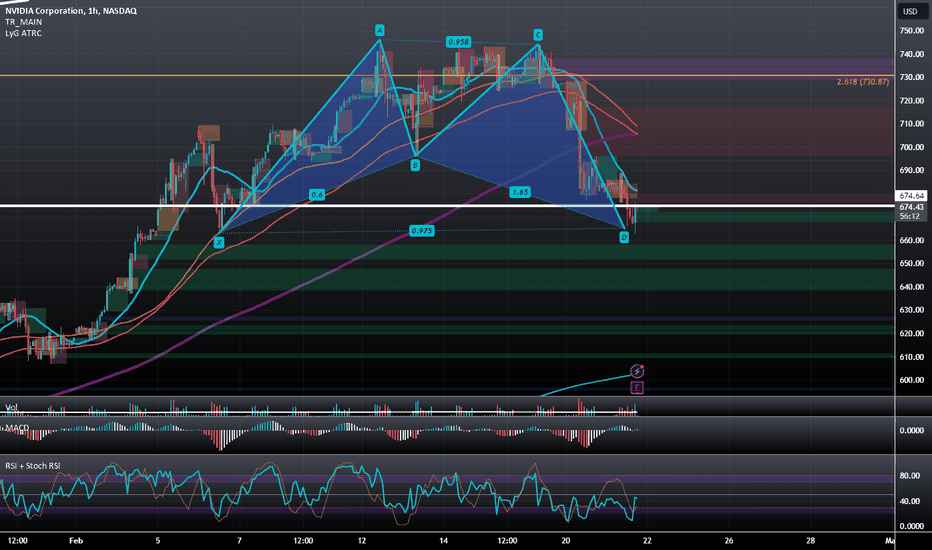Click the MACD pane 0.0000 scale value

911,430
